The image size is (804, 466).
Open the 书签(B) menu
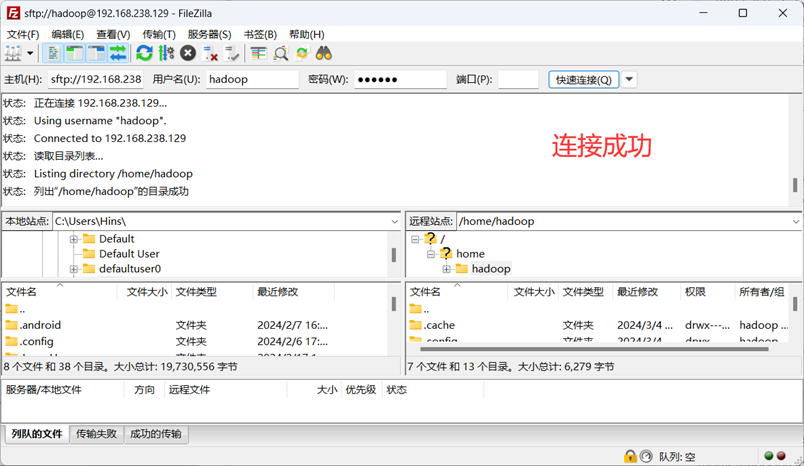tap(260, 34)
